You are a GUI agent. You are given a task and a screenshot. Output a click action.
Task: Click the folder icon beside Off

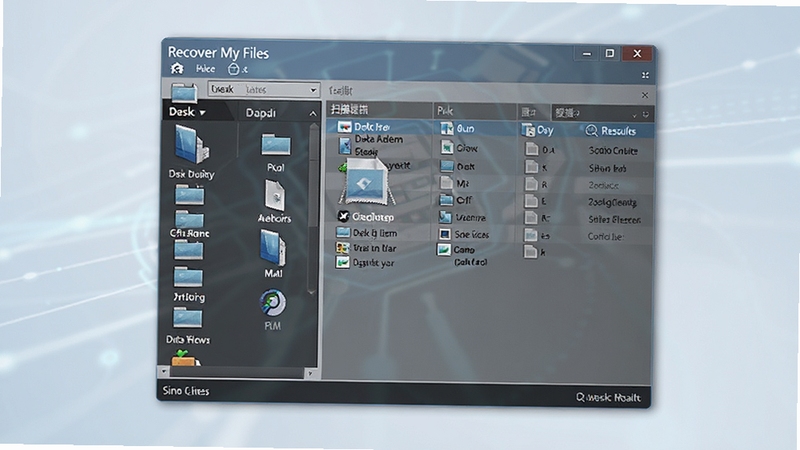tap(446, 199)
